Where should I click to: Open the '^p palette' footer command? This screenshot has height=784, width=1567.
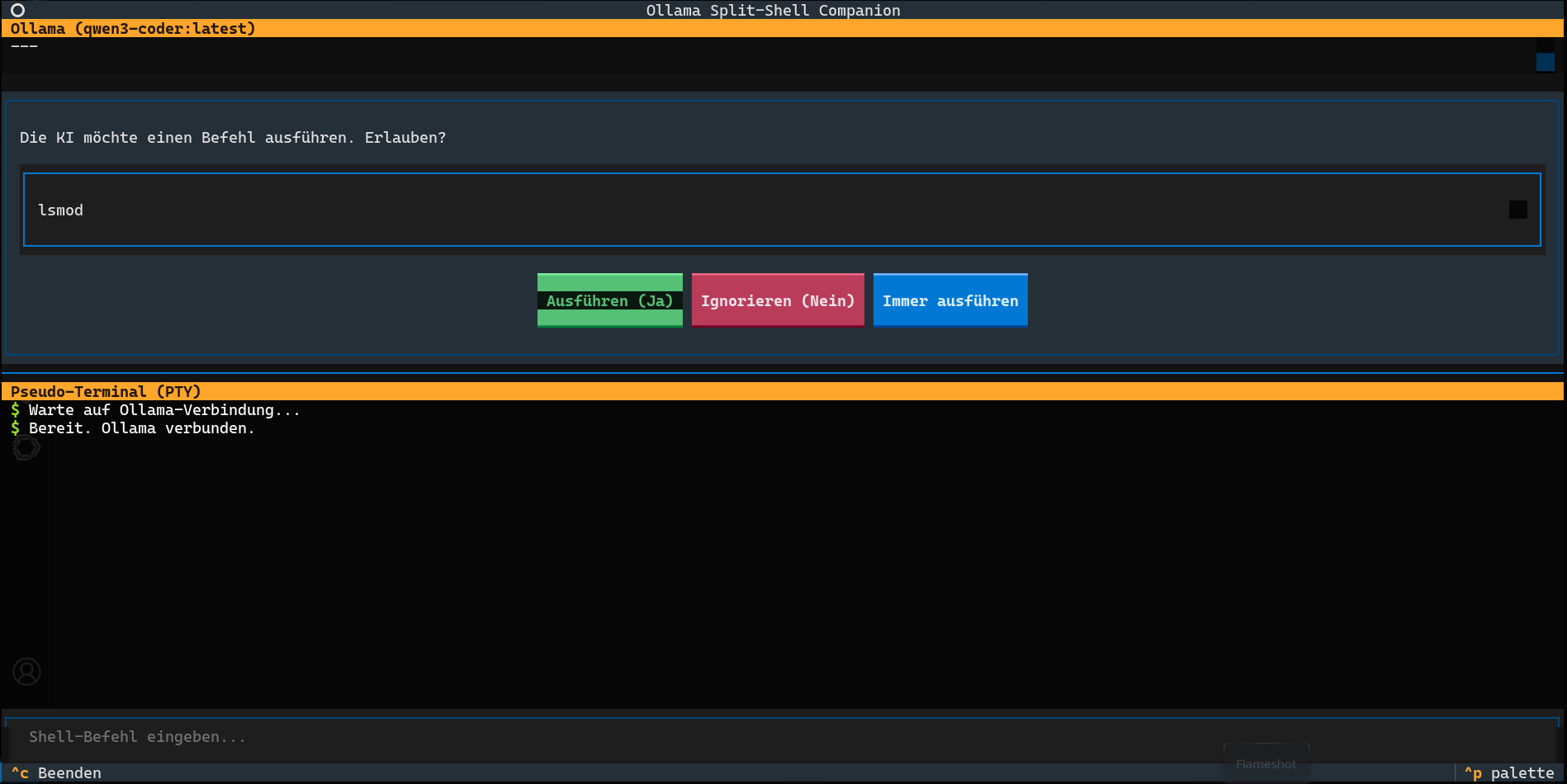tap(1508, 773)
